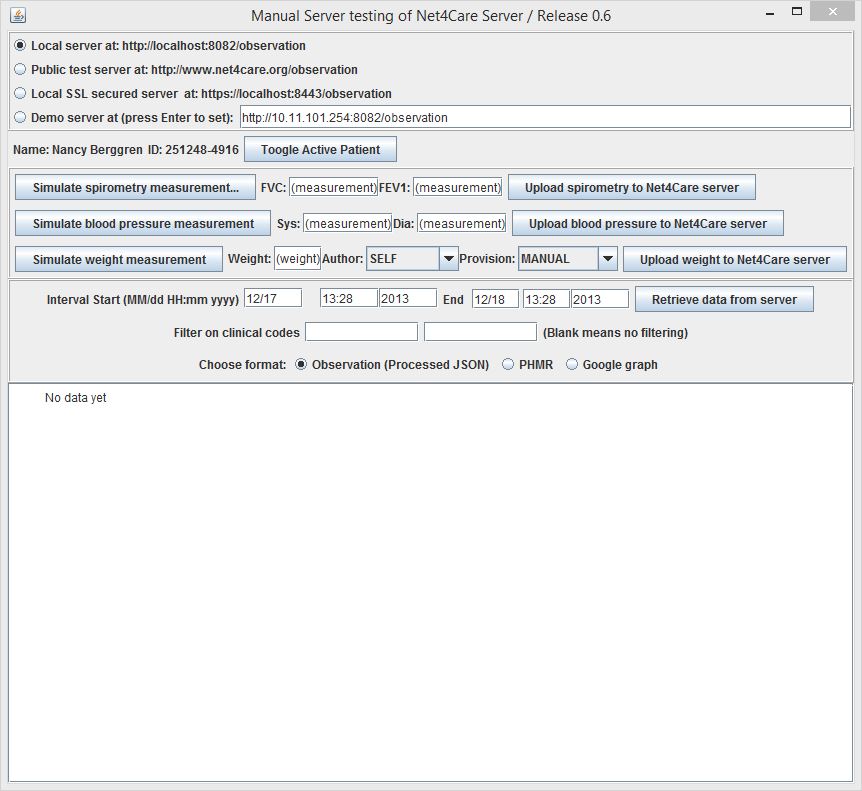Select the Local server radio button
The height and width of the screenshot is (791, 862).
click(21, 46)
